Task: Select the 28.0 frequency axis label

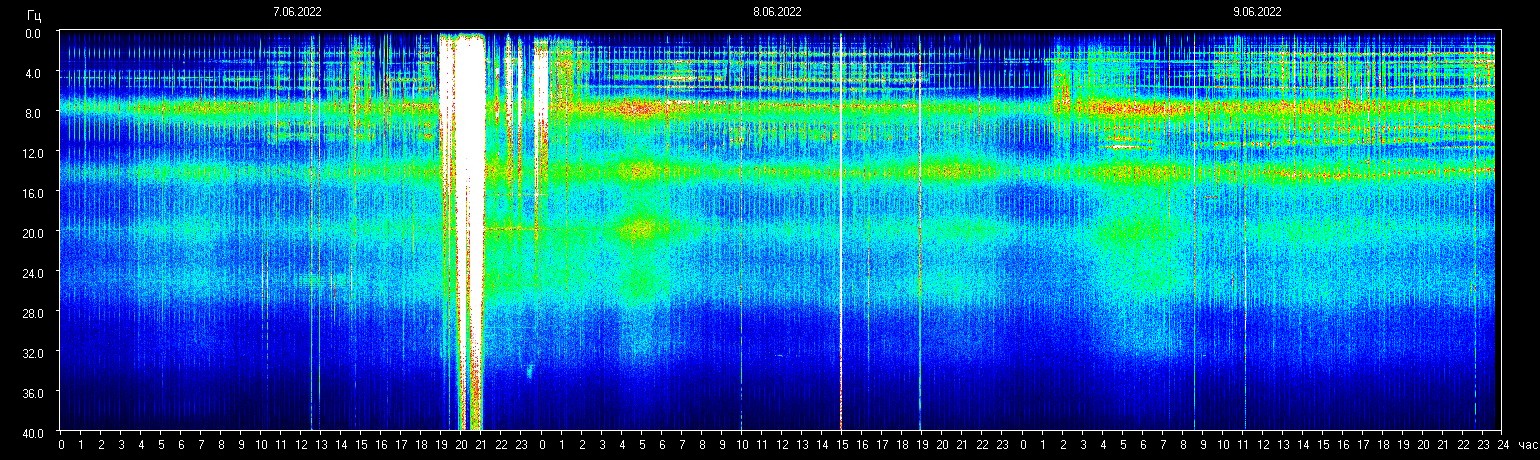Action: (x=31, y=313)
